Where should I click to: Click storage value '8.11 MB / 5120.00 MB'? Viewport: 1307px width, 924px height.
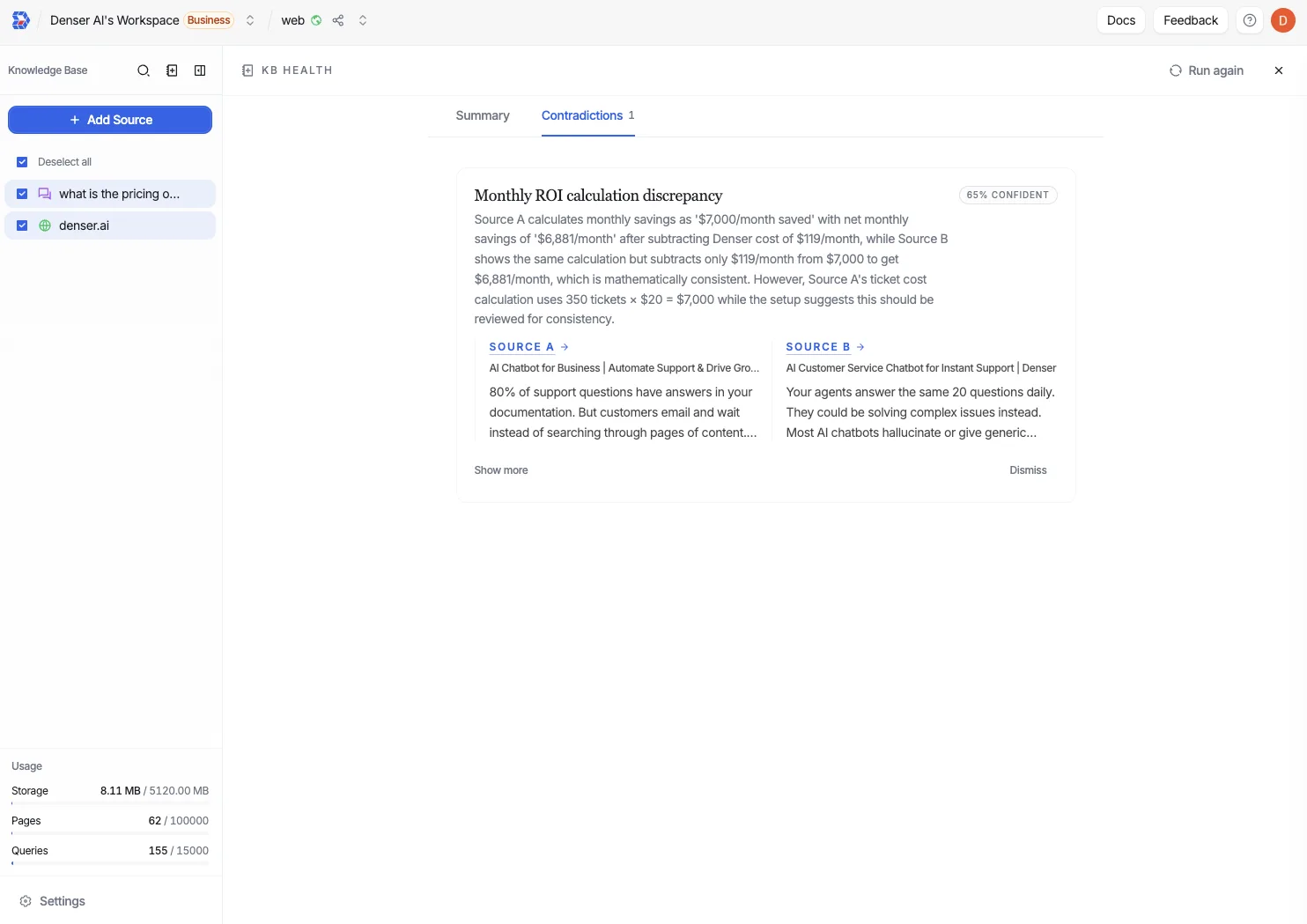tap(154, 791)
